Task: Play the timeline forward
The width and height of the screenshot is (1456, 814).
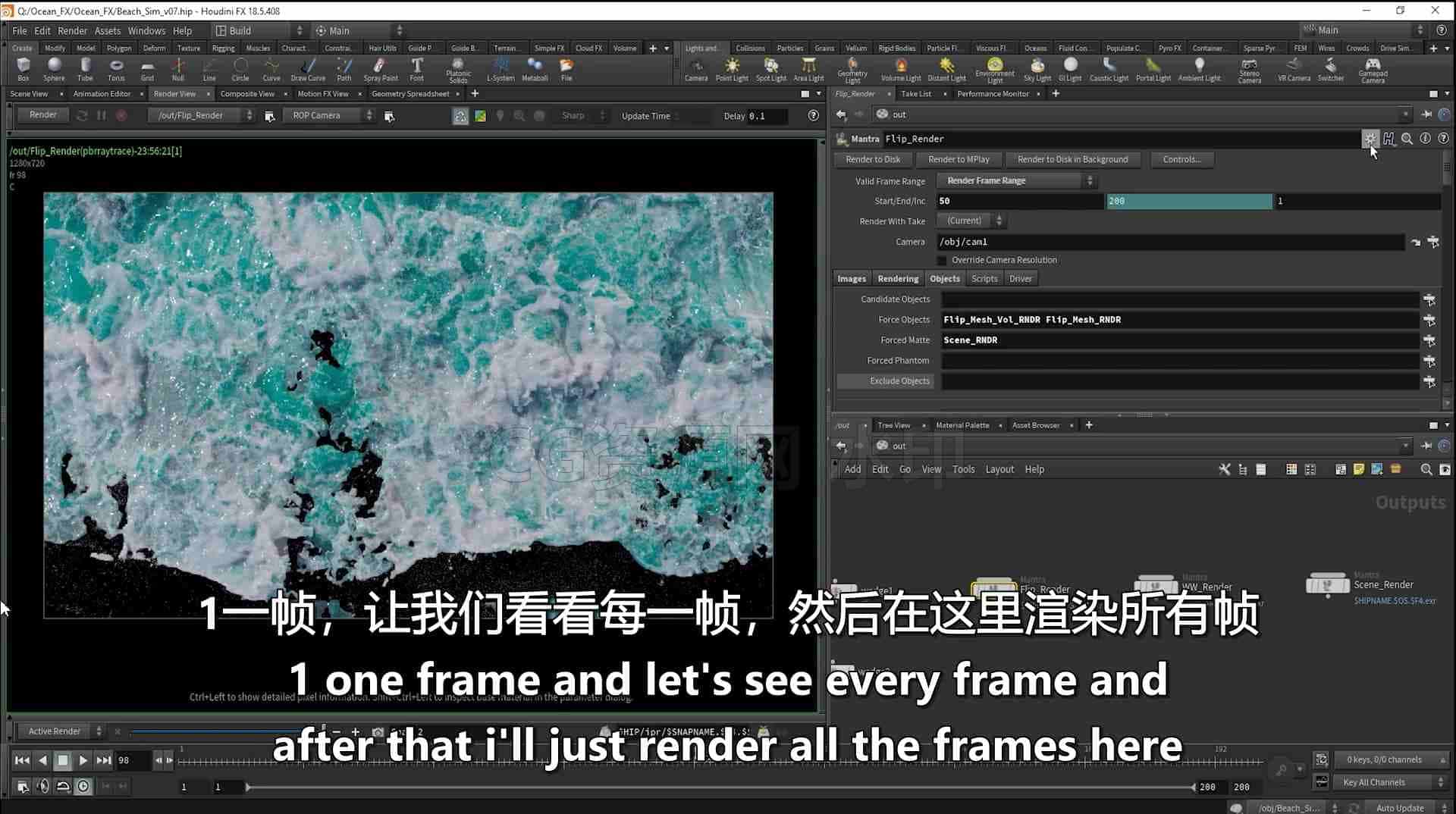Action: 83,760
